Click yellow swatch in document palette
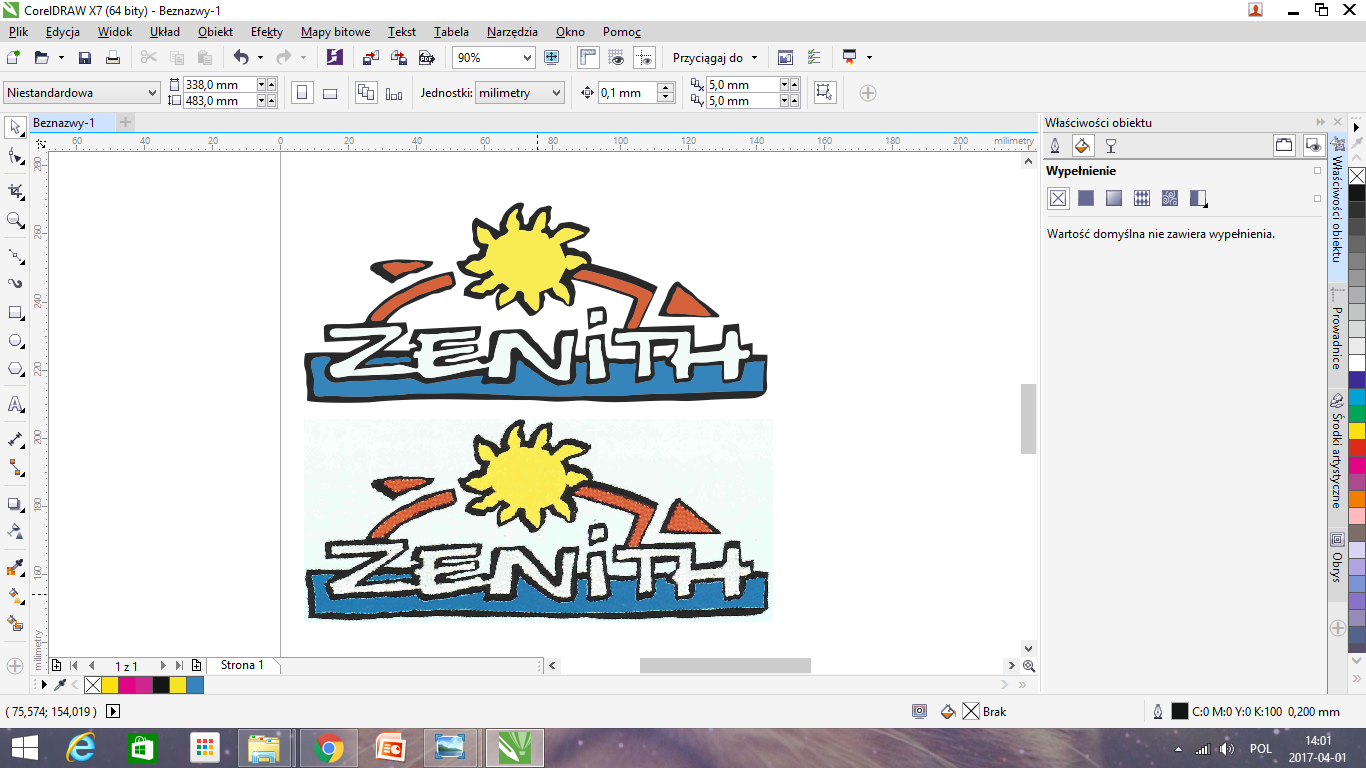This screenshot has width=1366, height=768. click(110, 685)
